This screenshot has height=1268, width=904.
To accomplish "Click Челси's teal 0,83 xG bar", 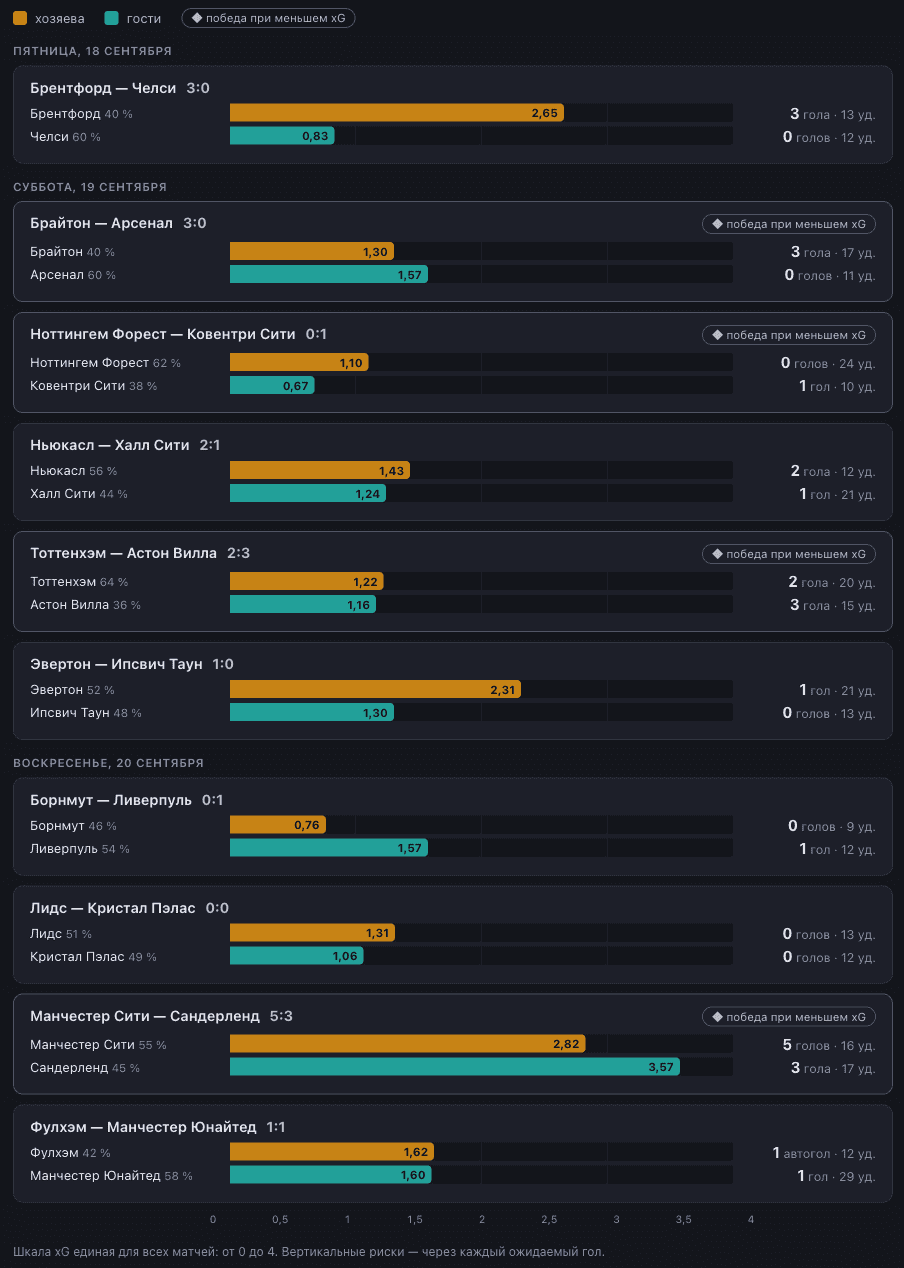I will click(282, 136).
